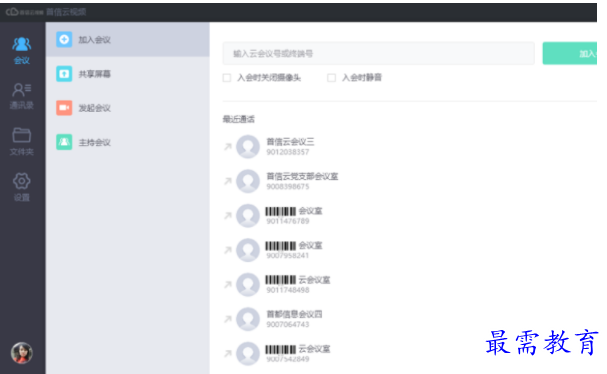Click outgoing arrow icon beside 首信云会议三
607x374 pixels.
click(228, 146)
